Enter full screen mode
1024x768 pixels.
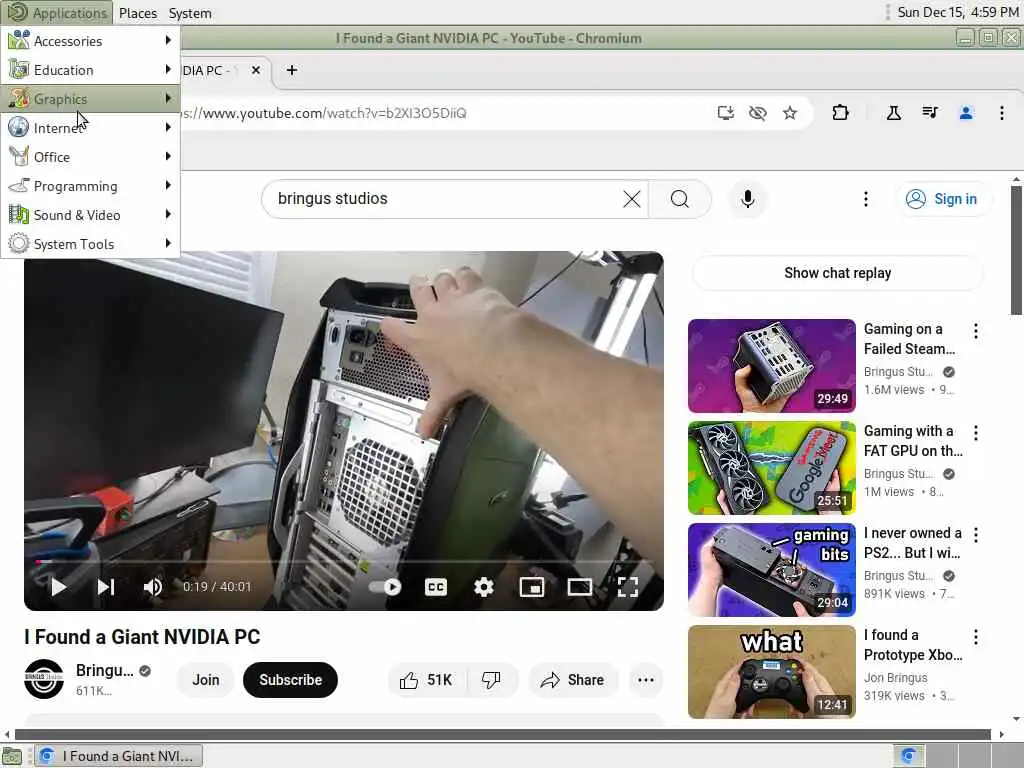click(x=628, y=587)
